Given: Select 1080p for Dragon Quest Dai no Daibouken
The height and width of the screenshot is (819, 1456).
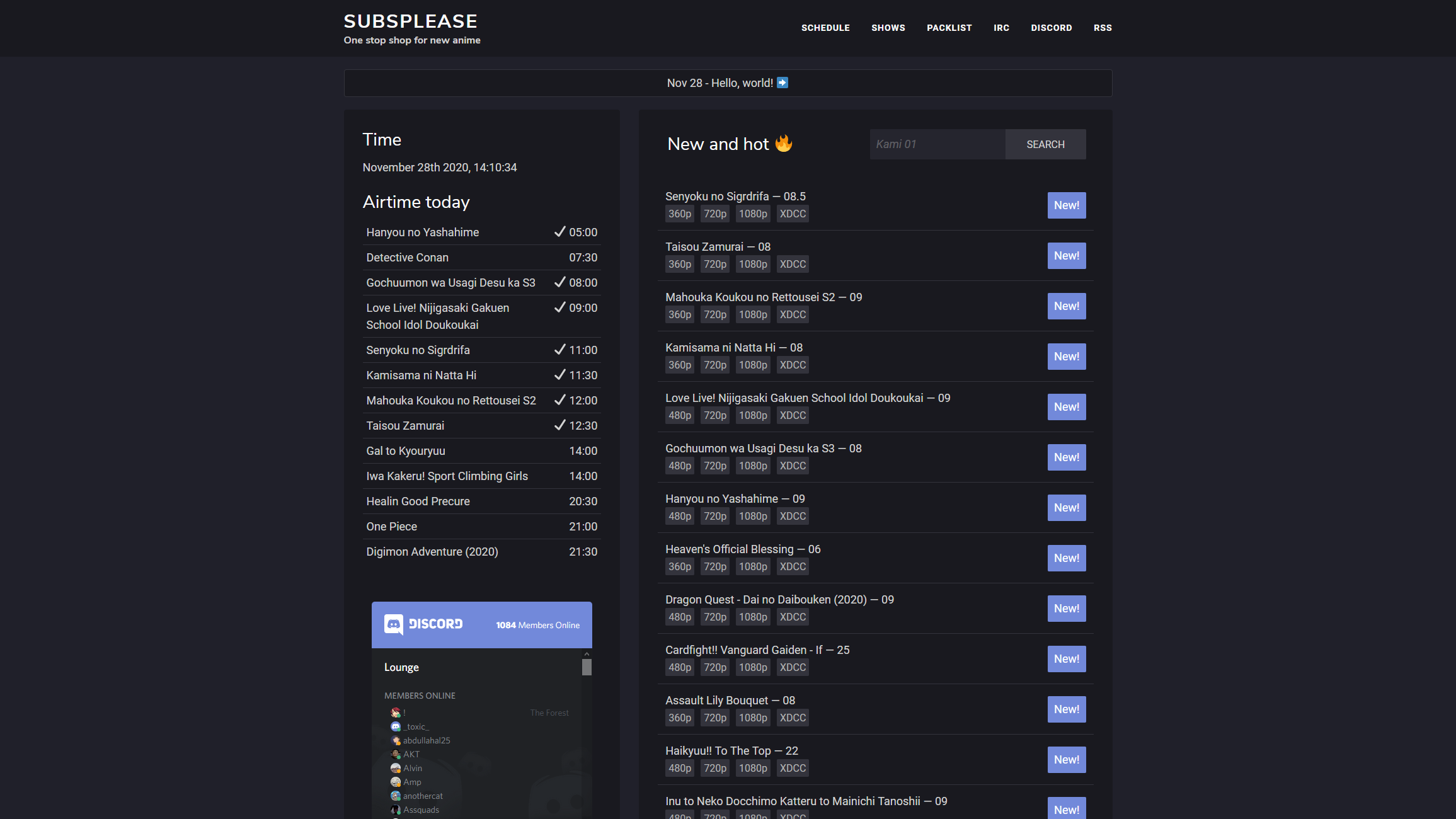Looking at the screenshot, I should (753, 617).
